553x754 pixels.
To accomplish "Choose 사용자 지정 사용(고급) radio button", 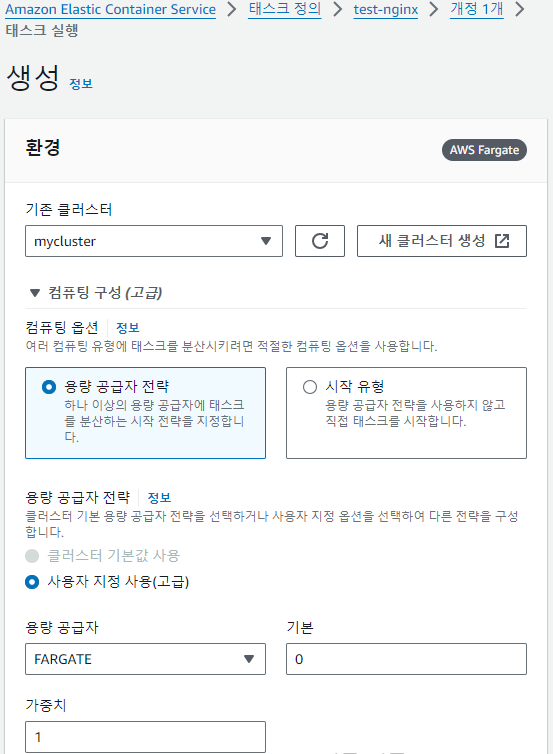I will tap(32, 582).
